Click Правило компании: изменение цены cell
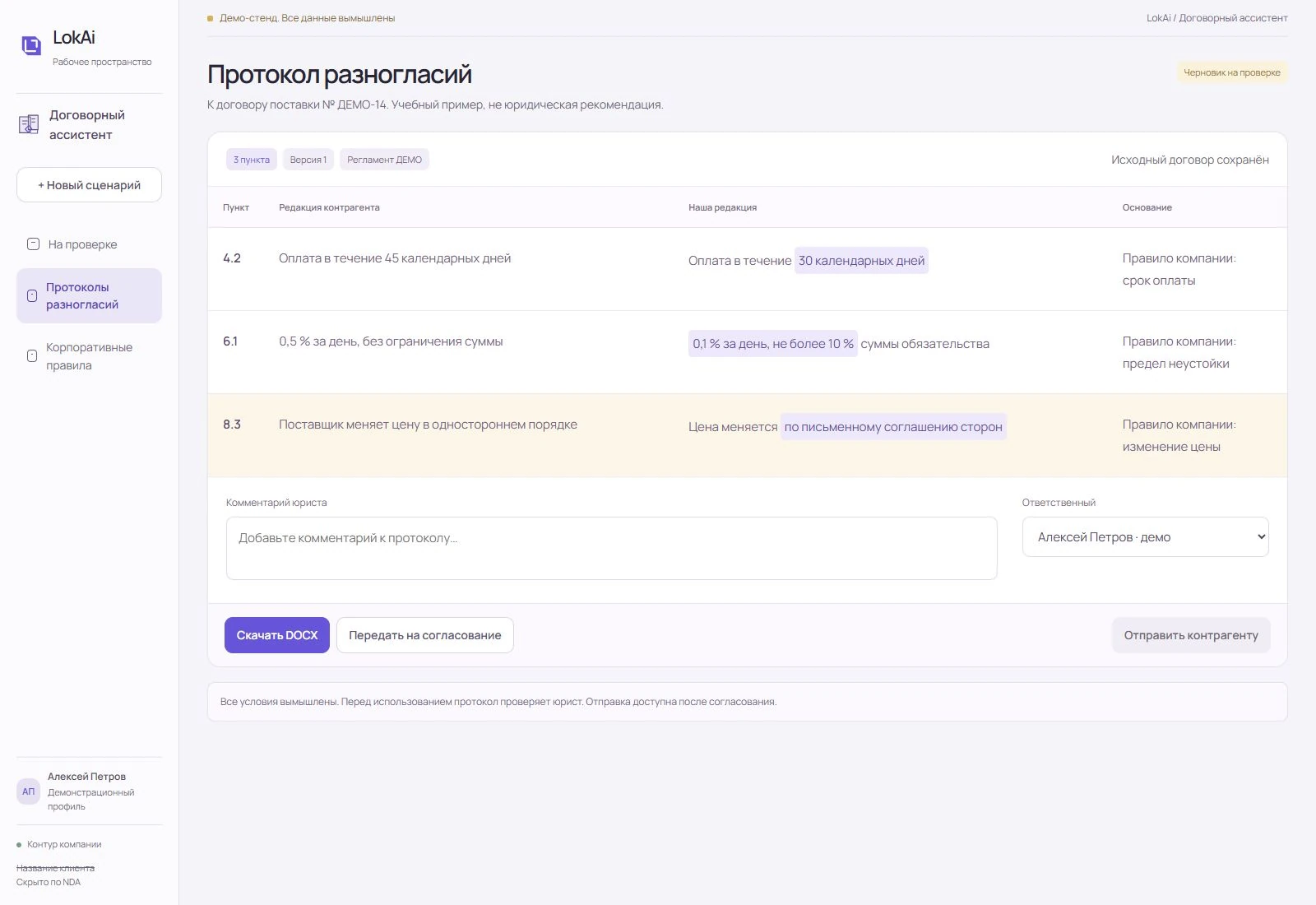 1179,435
